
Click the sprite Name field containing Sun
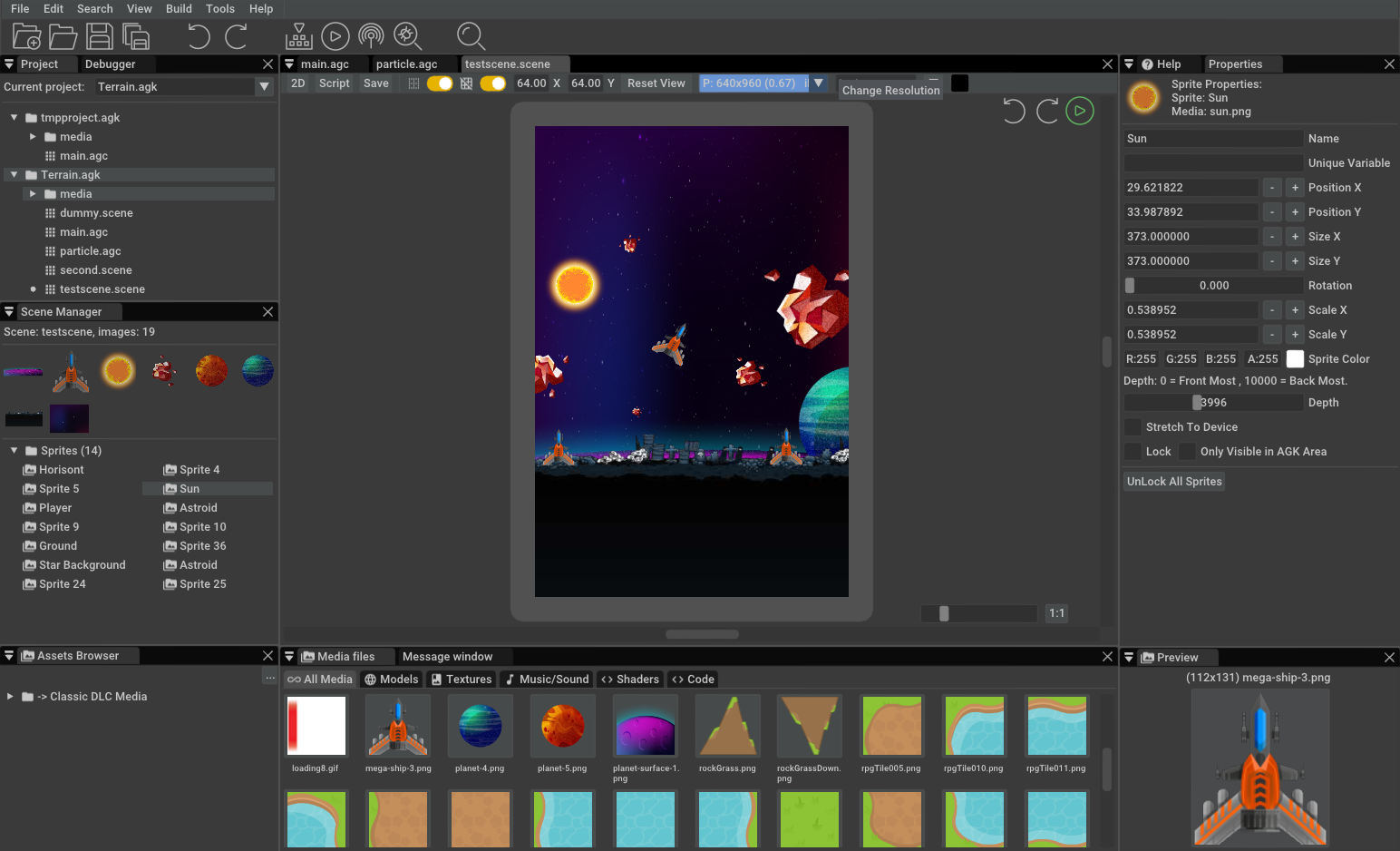tap(1213, 139)
